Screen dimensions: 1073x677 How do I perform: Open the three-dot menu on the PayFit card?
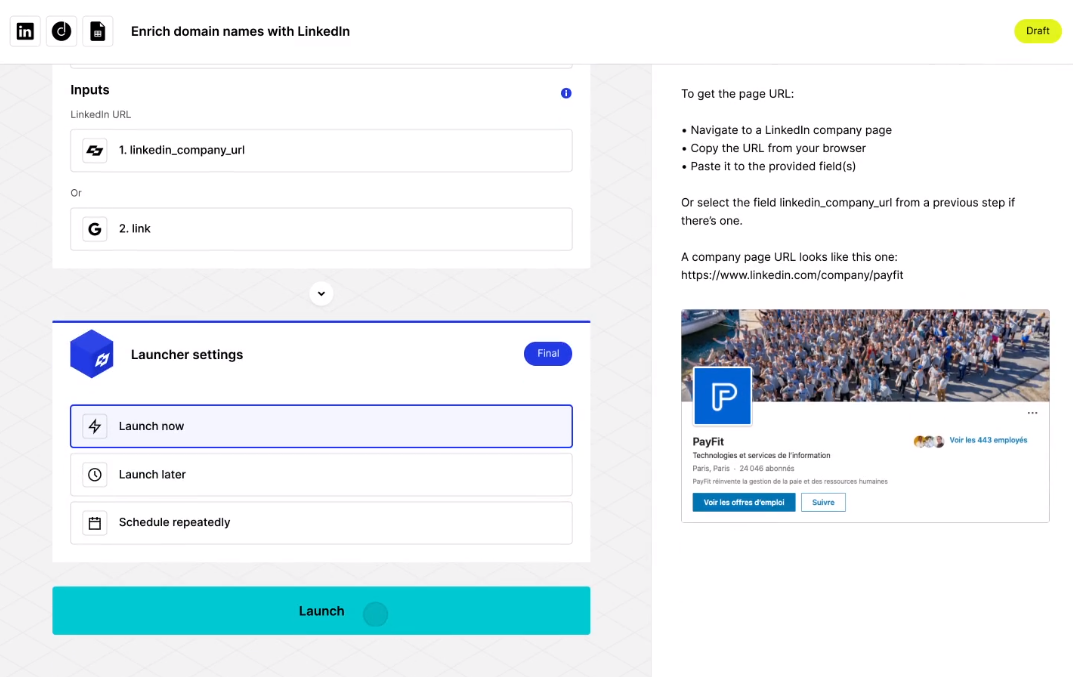coord(1032,412)
